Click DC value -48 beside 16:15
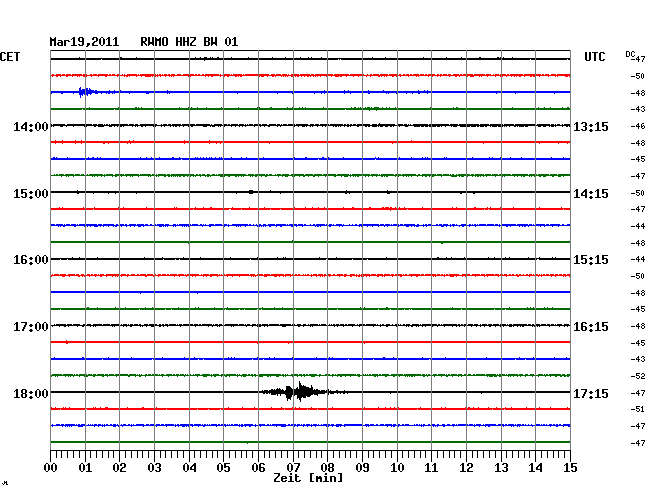Screen dimensions: 650x494 click(638, 327)
